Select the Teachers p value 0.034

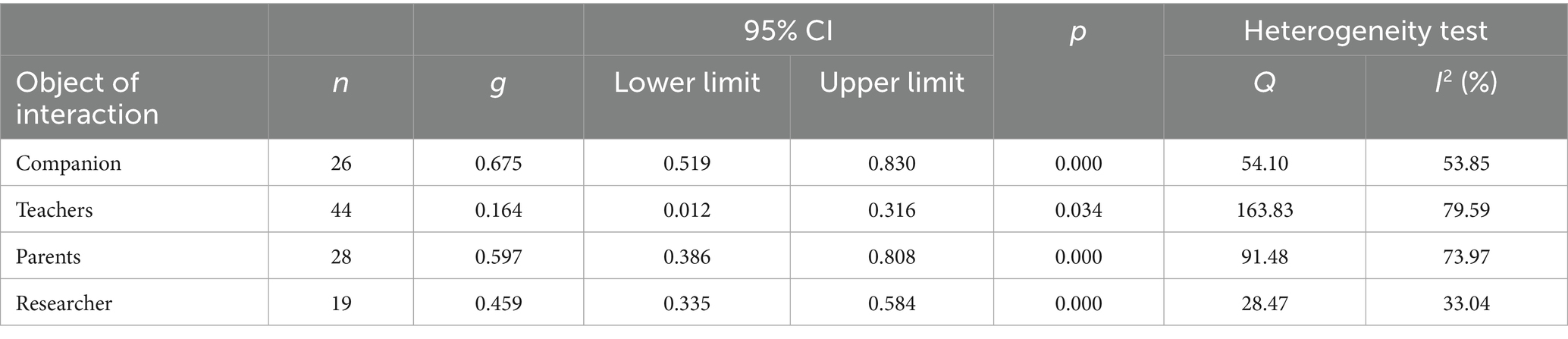tap(1078, 209)
